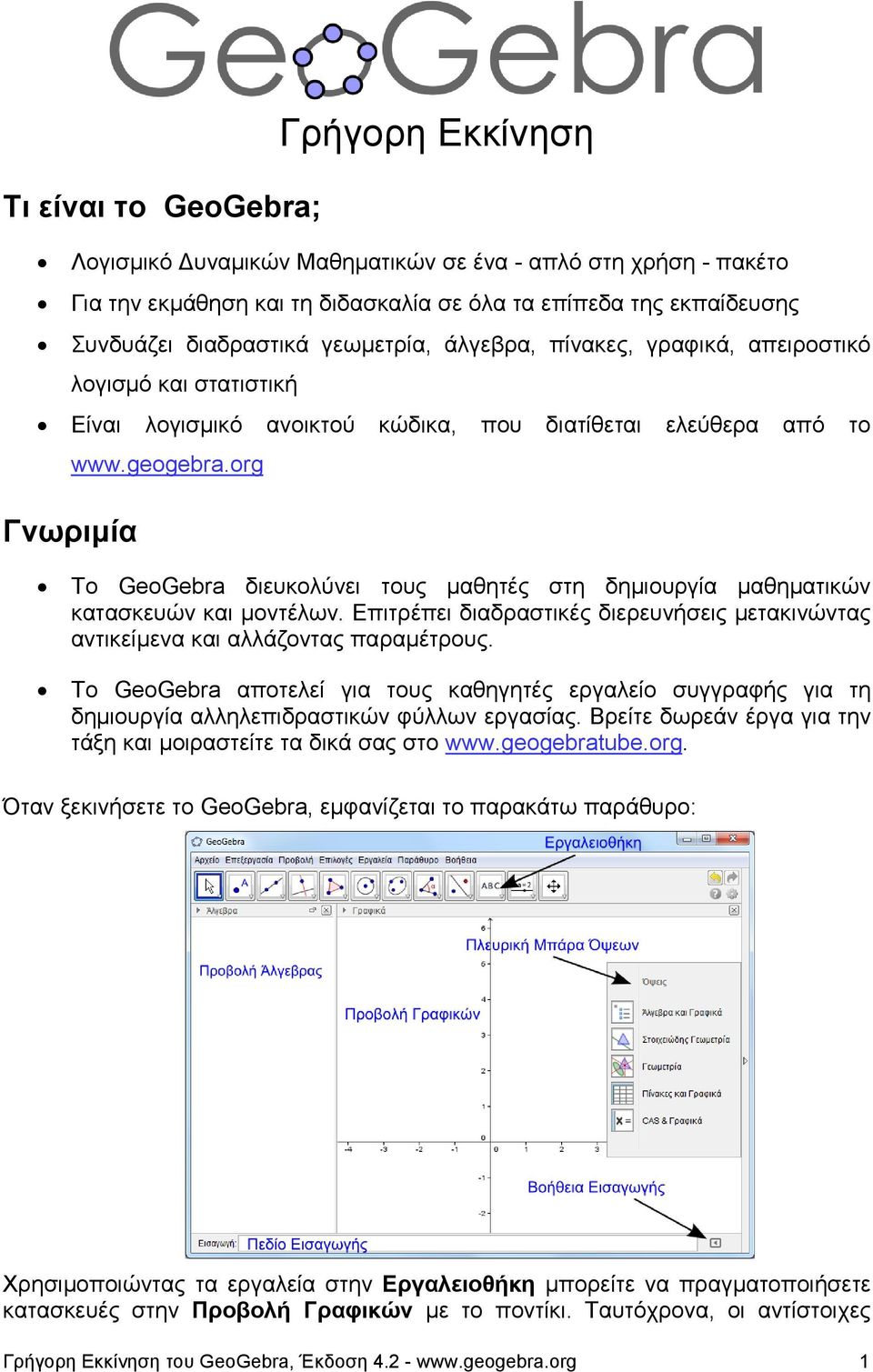Select the Polygon tool
The image size is (873, 1372).
[x=335, y=886]
